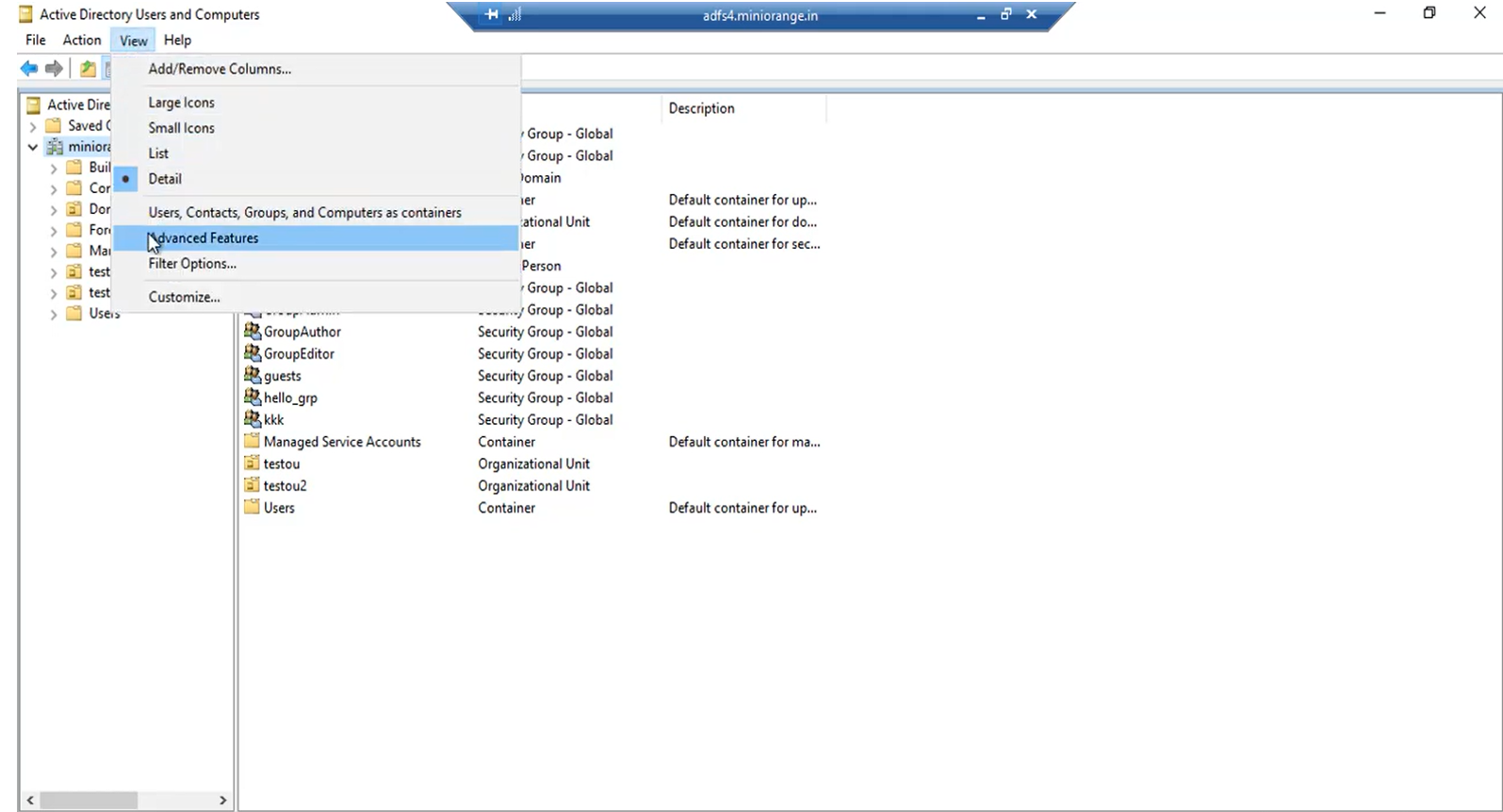
Task: Expand the Builtin tree node
Action: coord(54,168)
